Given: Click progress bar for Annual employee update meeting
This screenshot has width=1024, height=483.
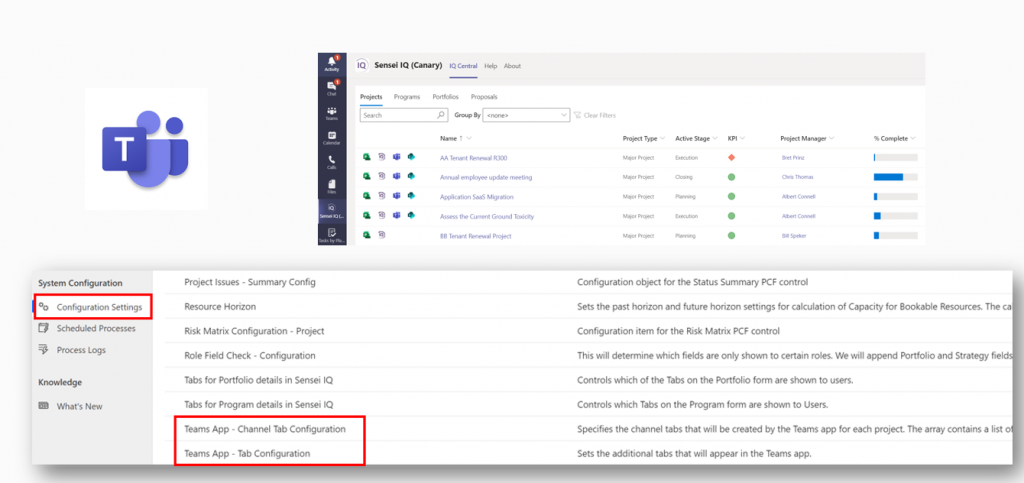Looking at the screenshot, I should pos(895,177).
